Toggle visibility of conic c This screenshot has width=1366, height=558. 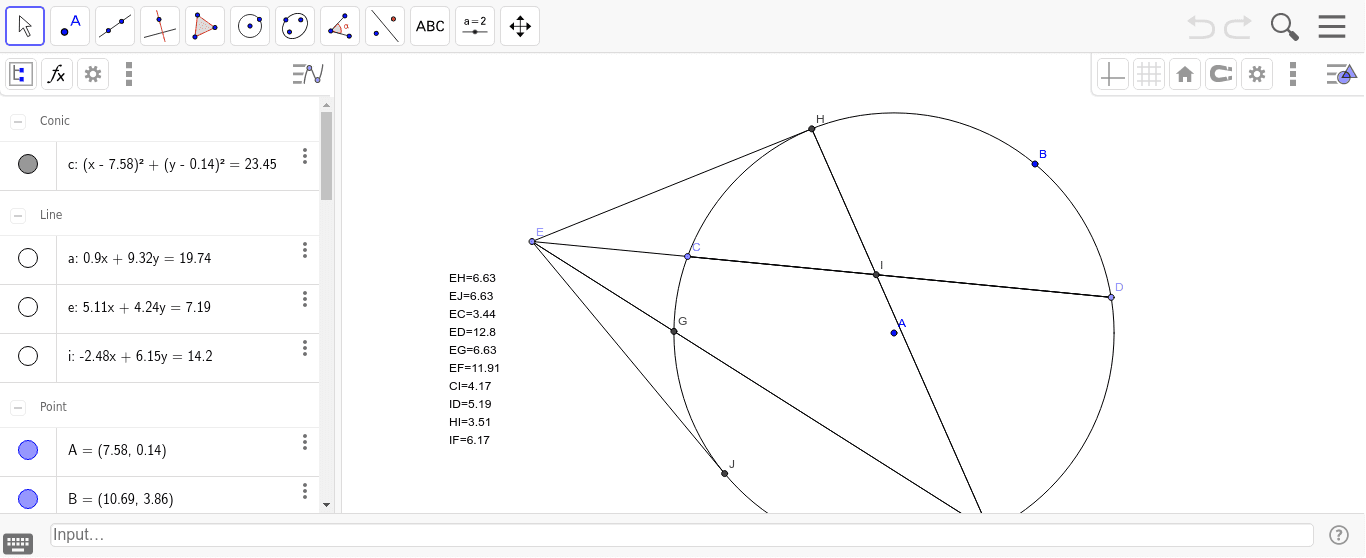[x=28, y=164]
